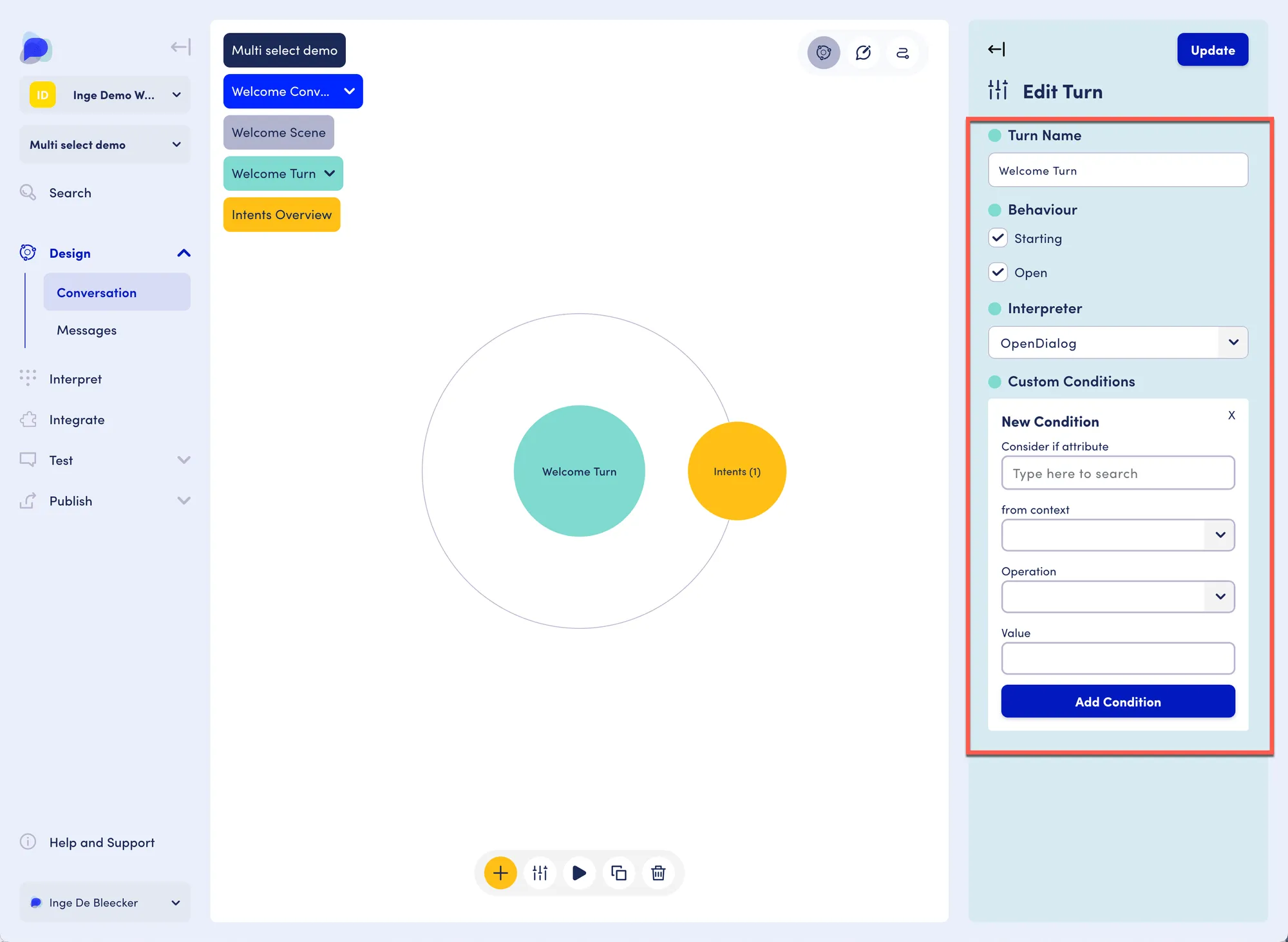This screenshot has width=1288, height=942.
Task: Click the Consider if attribute search field
Action: pyautogui.click(x=1118, y=473)
